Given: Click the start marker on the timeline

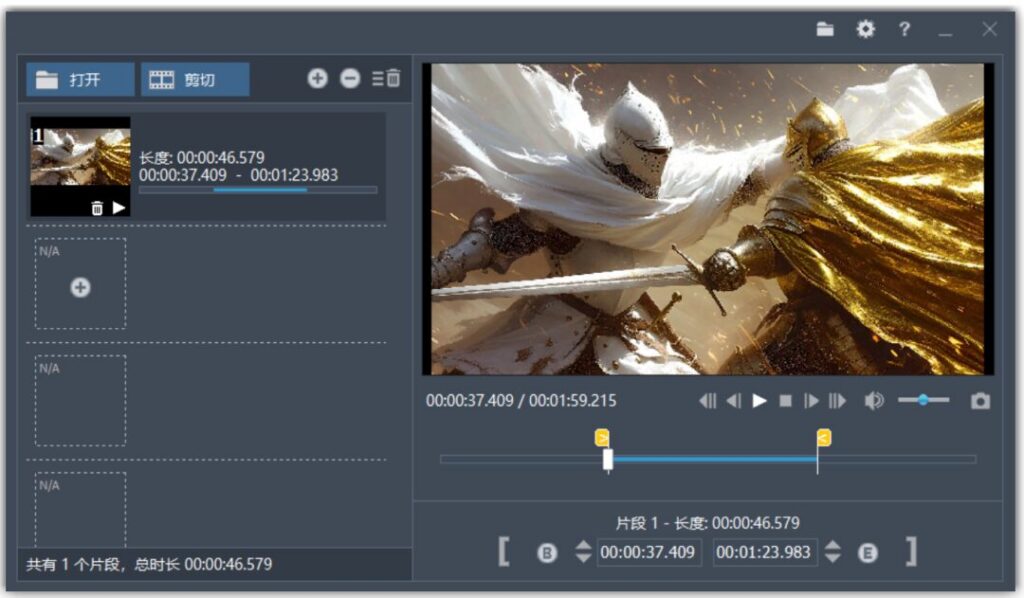Looking at the screenshot, I should point(602,437).
